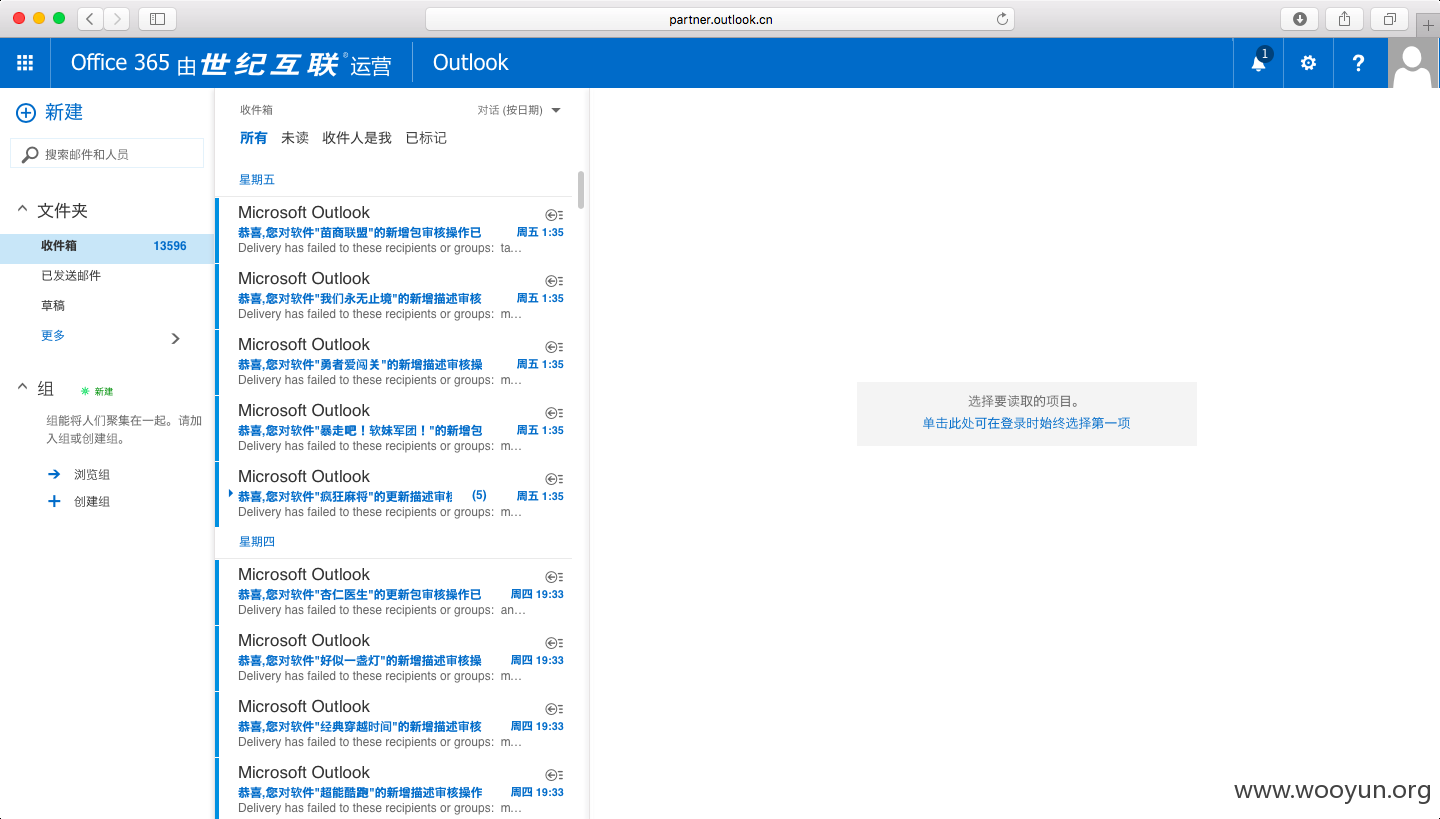Click the reply icon on the "超能酷跑" email
This screenshot has height=819, width=1440.
(554, 775)
